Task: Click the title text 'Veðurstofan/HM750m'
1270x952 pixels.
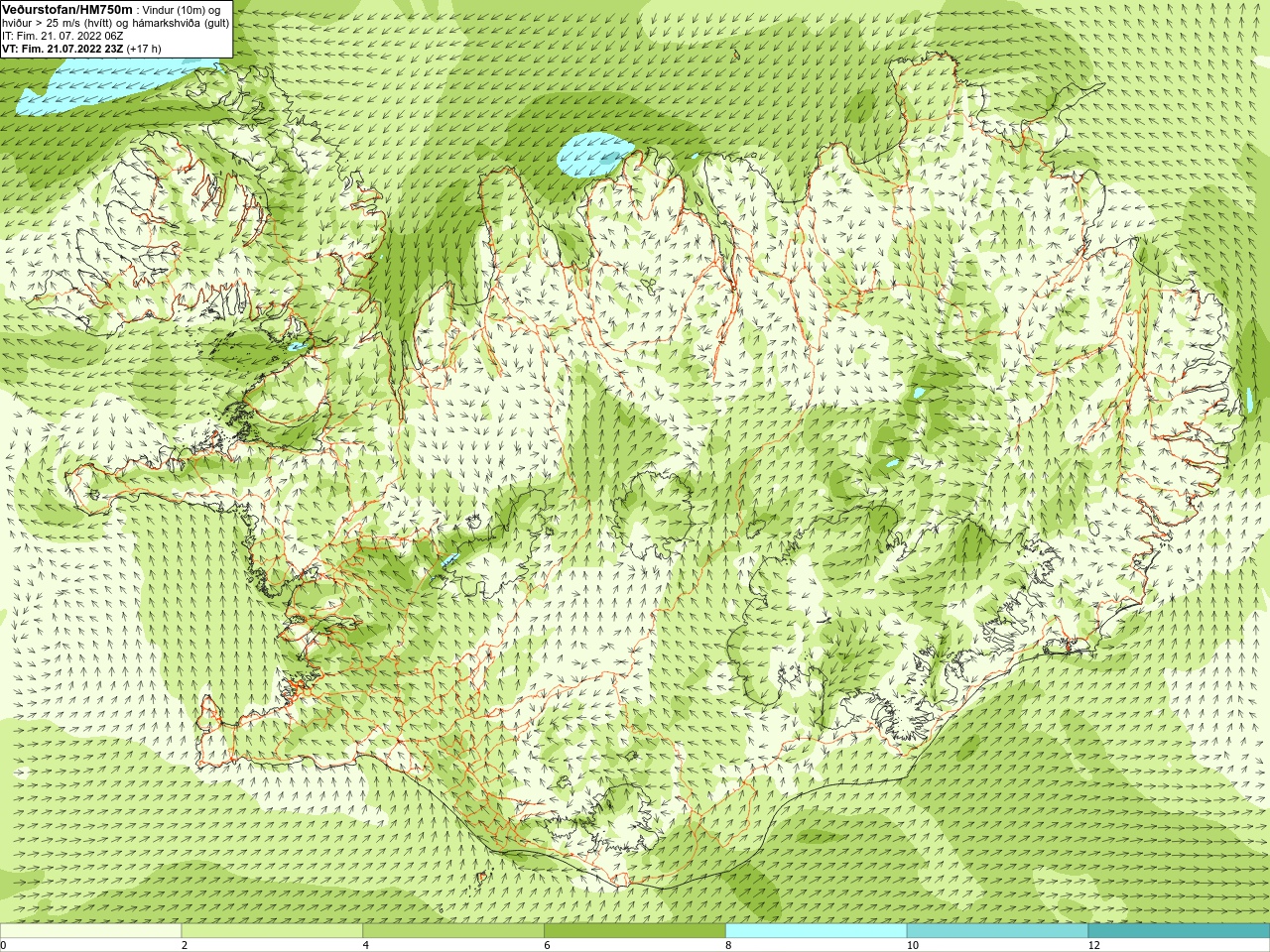Action: (x=67, y=9)
